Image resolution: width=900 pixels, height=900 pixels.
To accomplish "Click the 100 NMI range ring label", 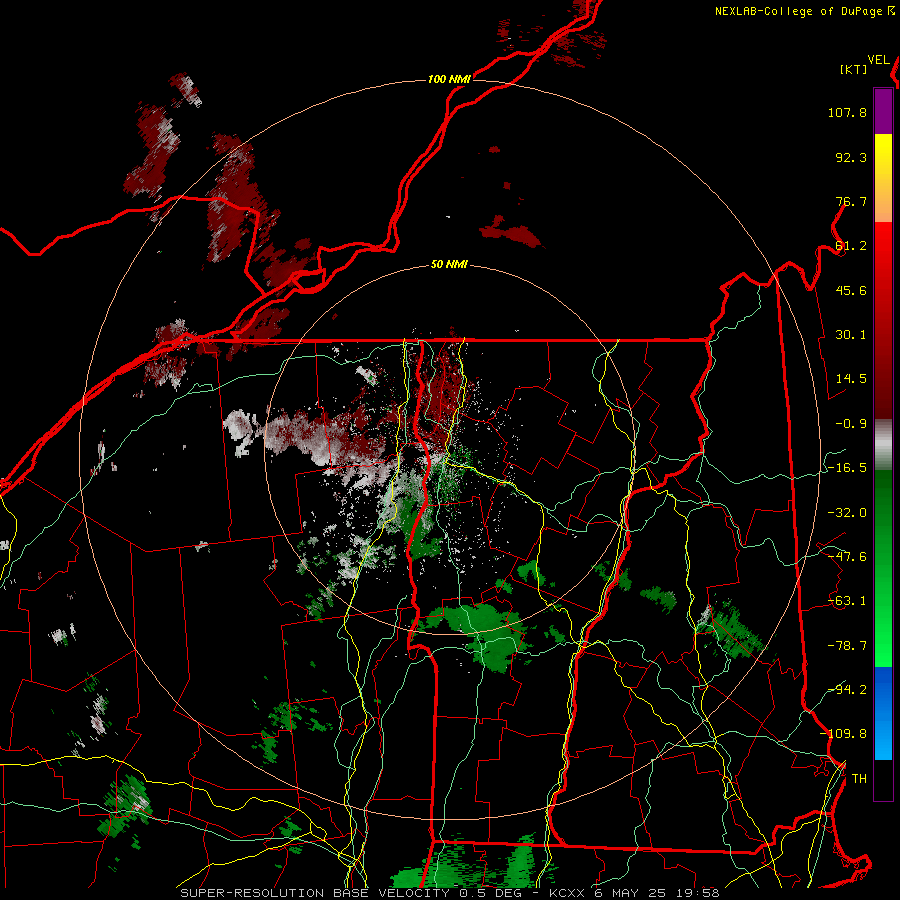I will click(449, 79).
